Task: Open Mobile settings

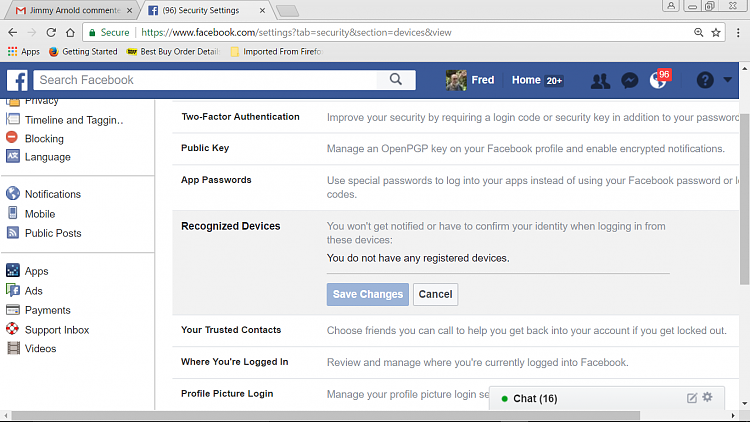Action: 40,214
